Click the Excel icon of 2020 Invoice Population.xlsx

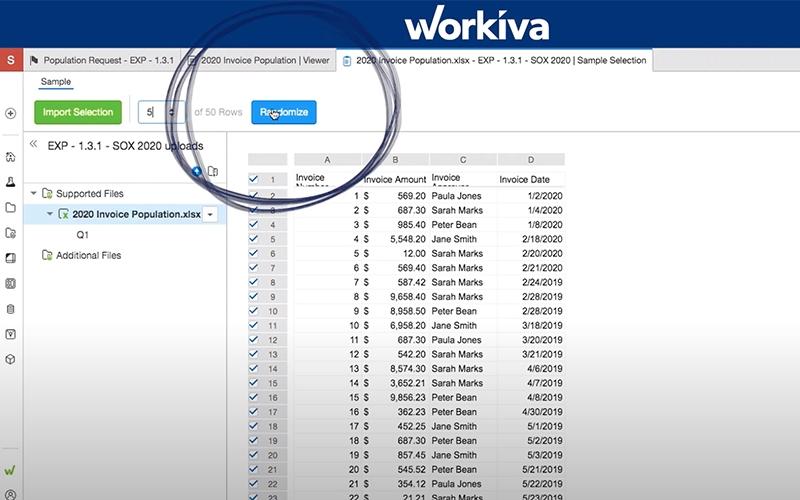[x=64, y=214]
